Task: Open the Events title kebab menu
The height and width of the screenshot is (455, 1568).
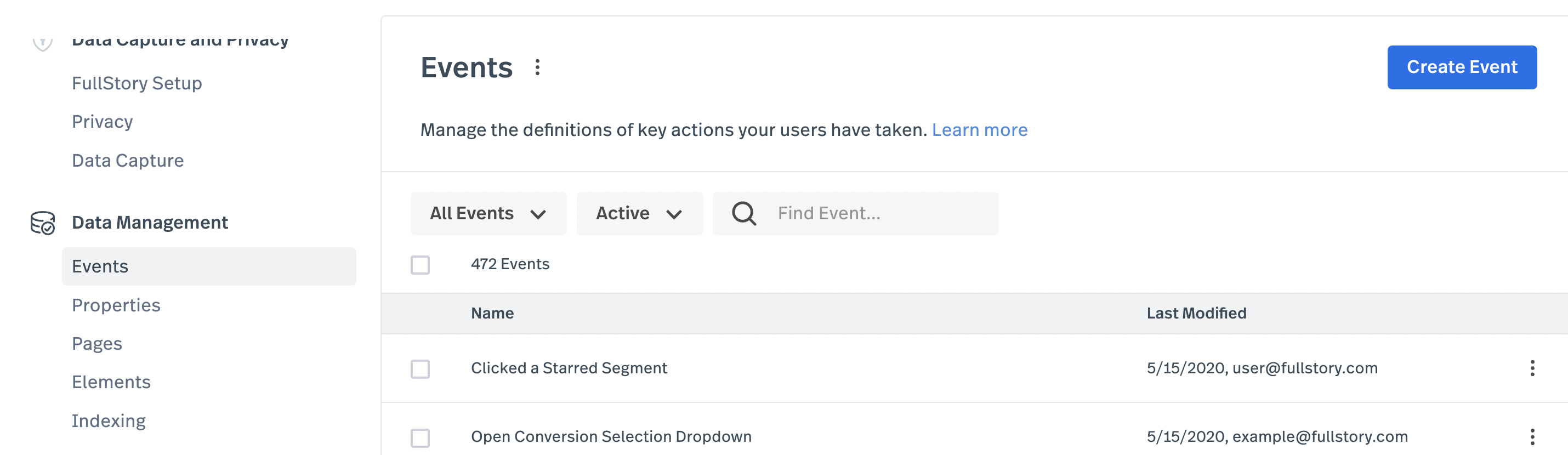Action: (537, 67)
